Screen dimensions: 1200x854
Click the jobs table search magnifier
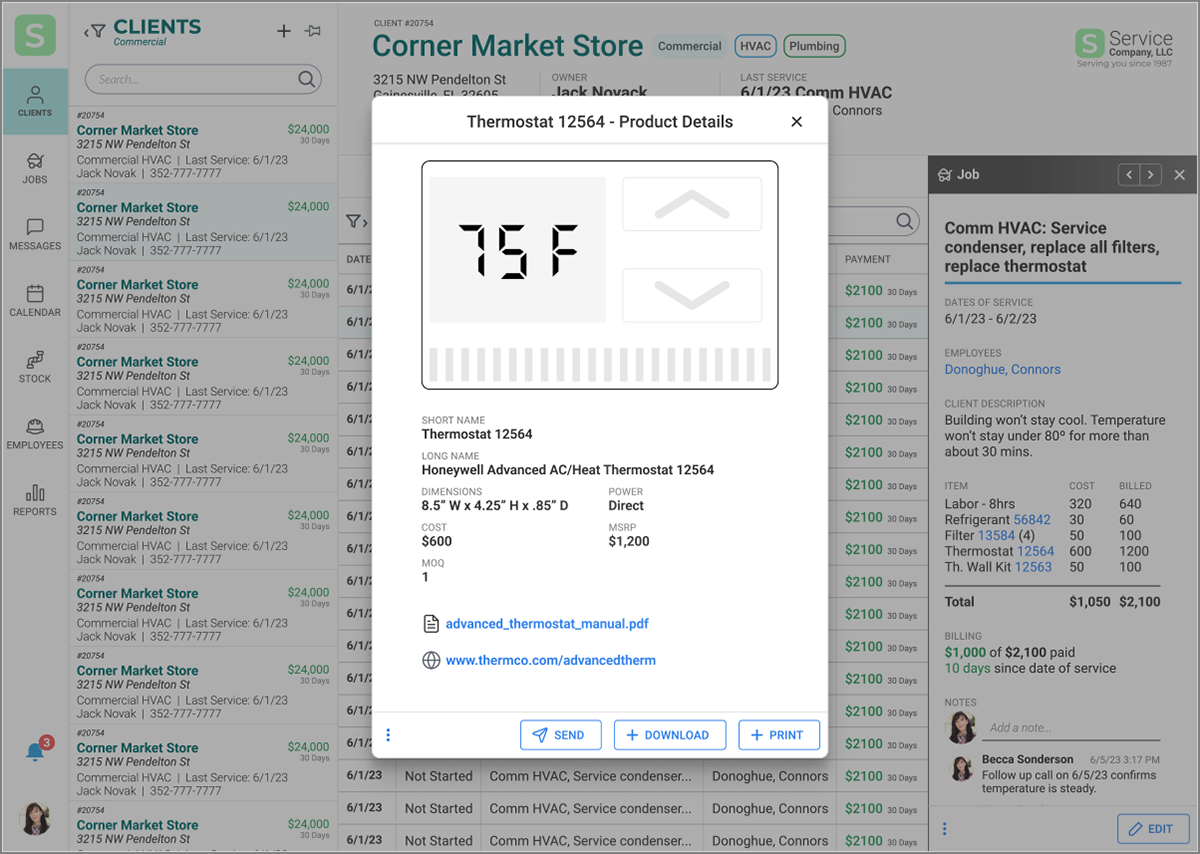tap(905, 221)
